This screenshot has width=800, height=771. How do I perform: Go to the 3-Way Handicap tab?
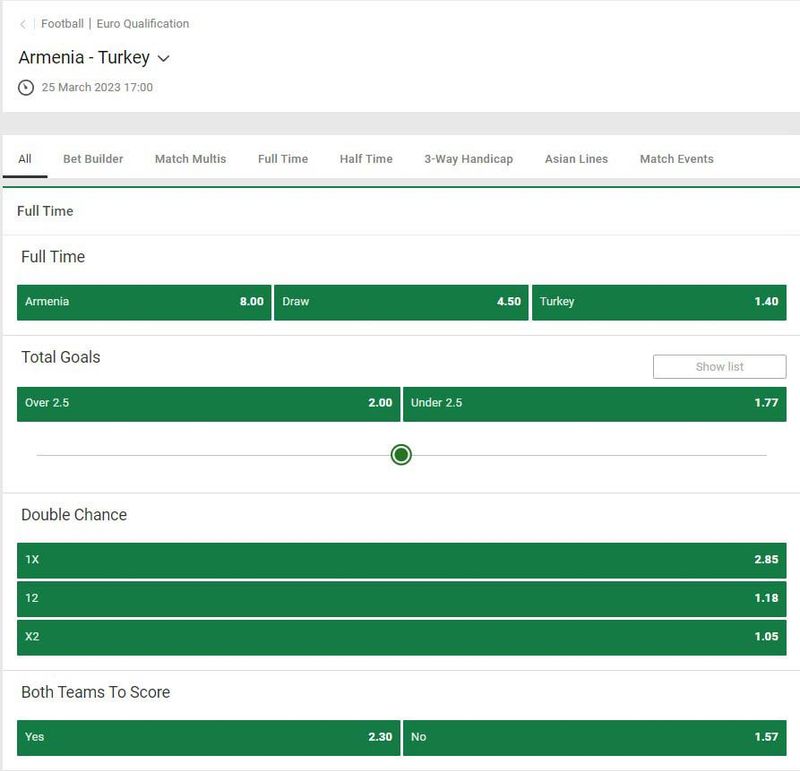pyautogui.click(x=468, y=159)
